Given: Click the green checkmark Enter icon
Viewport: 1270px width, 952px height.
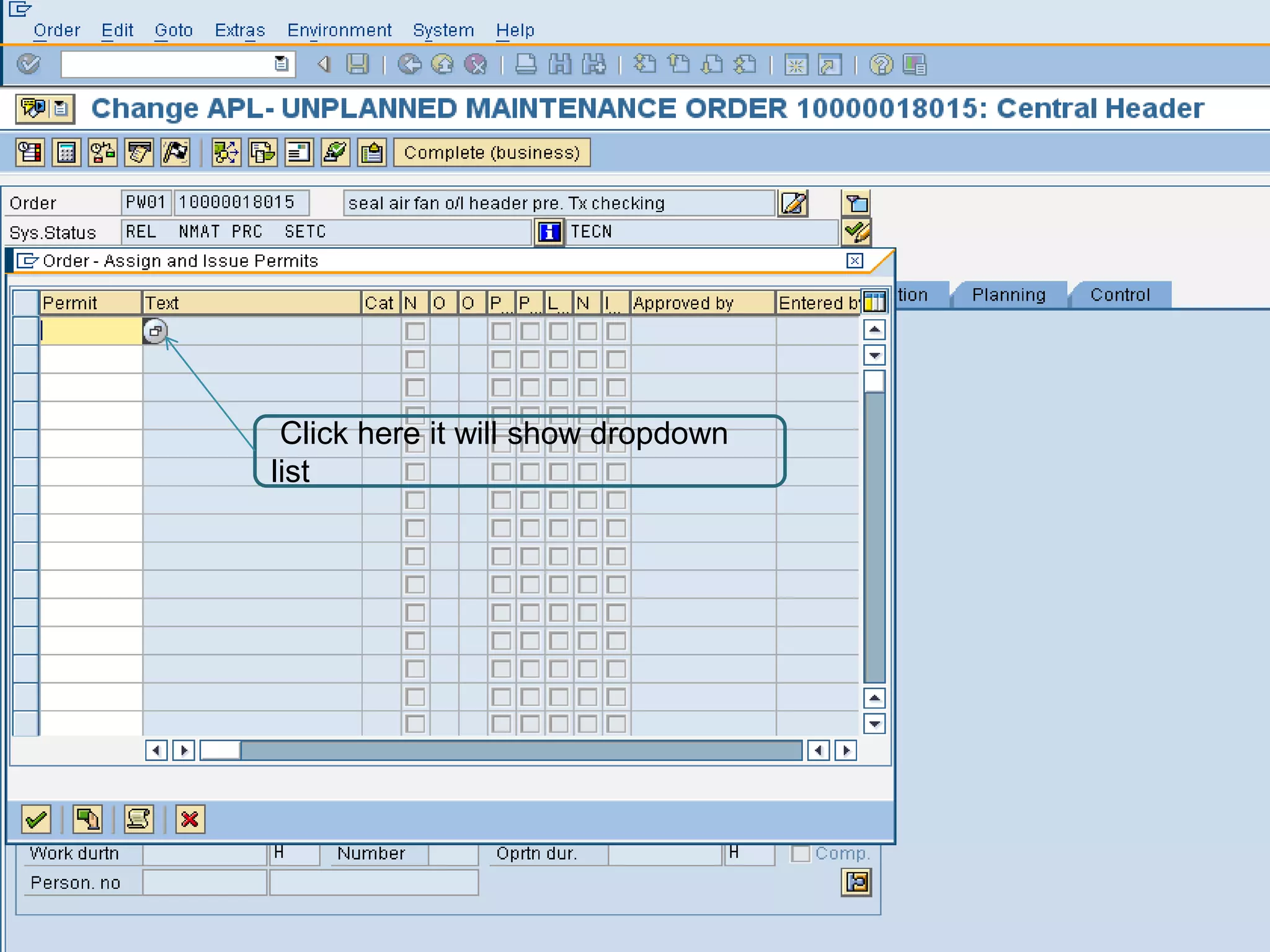Looking at the screenshot, I should coord(29,64).
